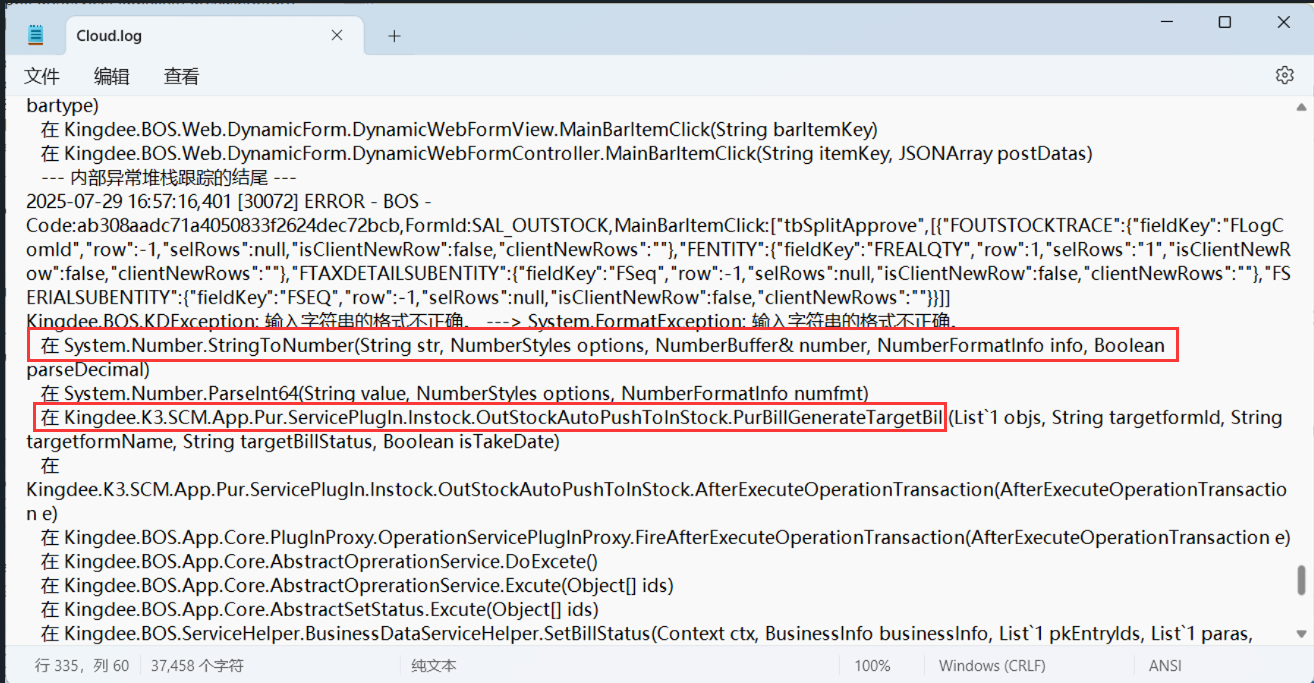Click the BusinessDataServiceHelper.SetBillStatus line

click(x=646, y=633)
